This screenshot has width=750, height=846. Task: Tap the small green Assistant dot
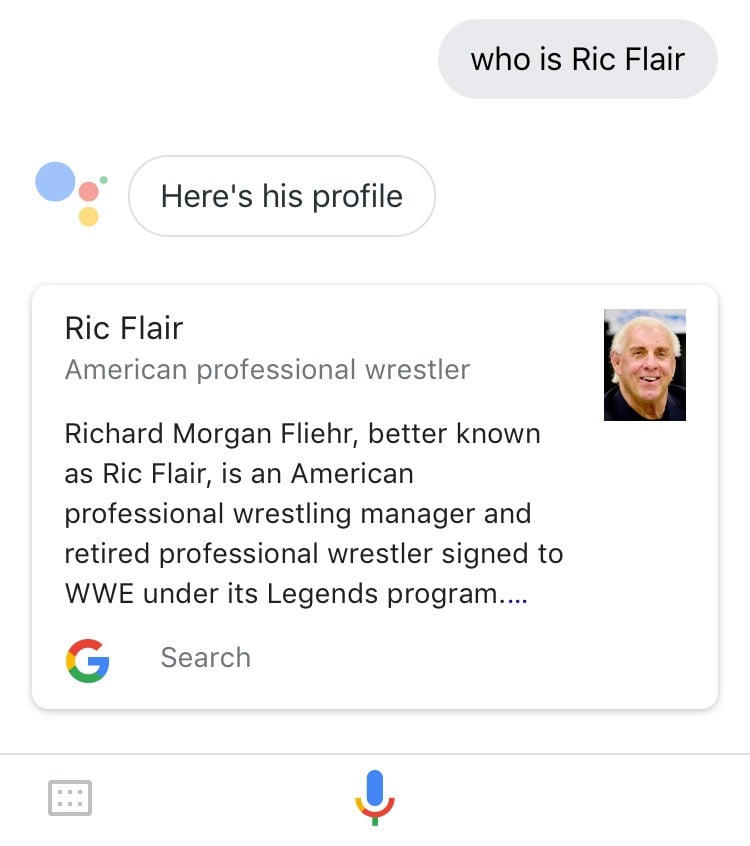[104, 180]
